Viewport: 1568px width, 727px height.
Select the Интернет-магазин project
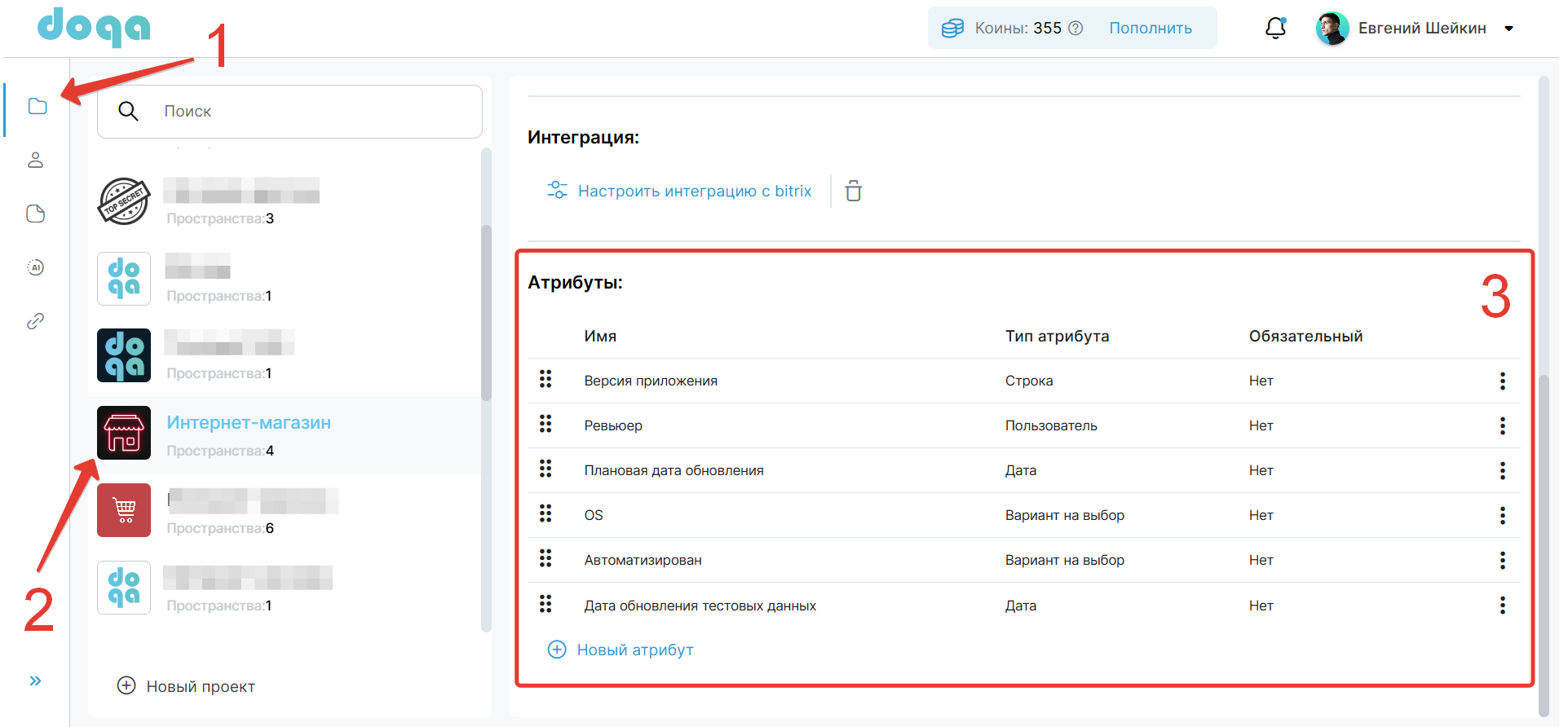coord(249,423)
